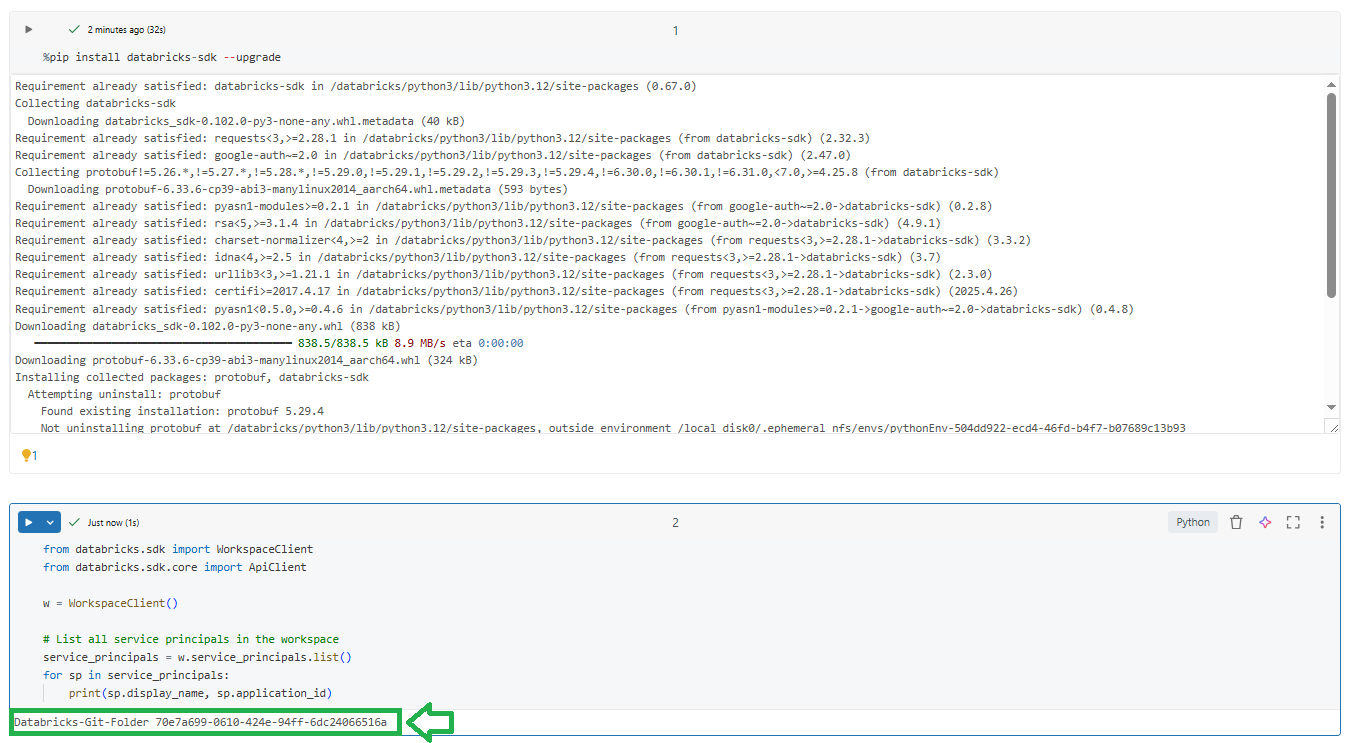This screenshot has height=743, width=1353.
Task: Delete cell 2 using the trash icon
Action: tap(1236, 522)
